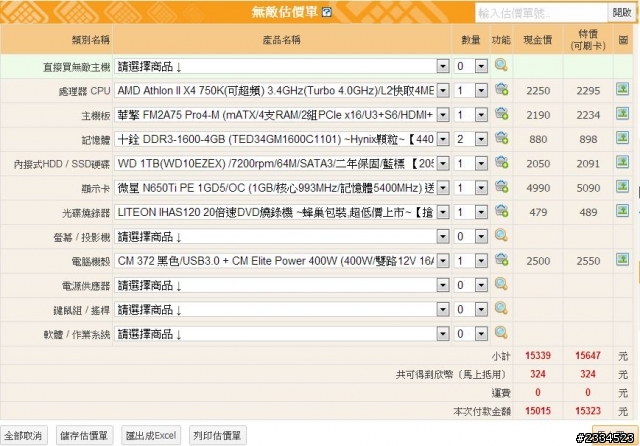Viewport: 640px width, 446px height.
Task: Click the 開啟 button beside quote number field
Action: point(622,13)
